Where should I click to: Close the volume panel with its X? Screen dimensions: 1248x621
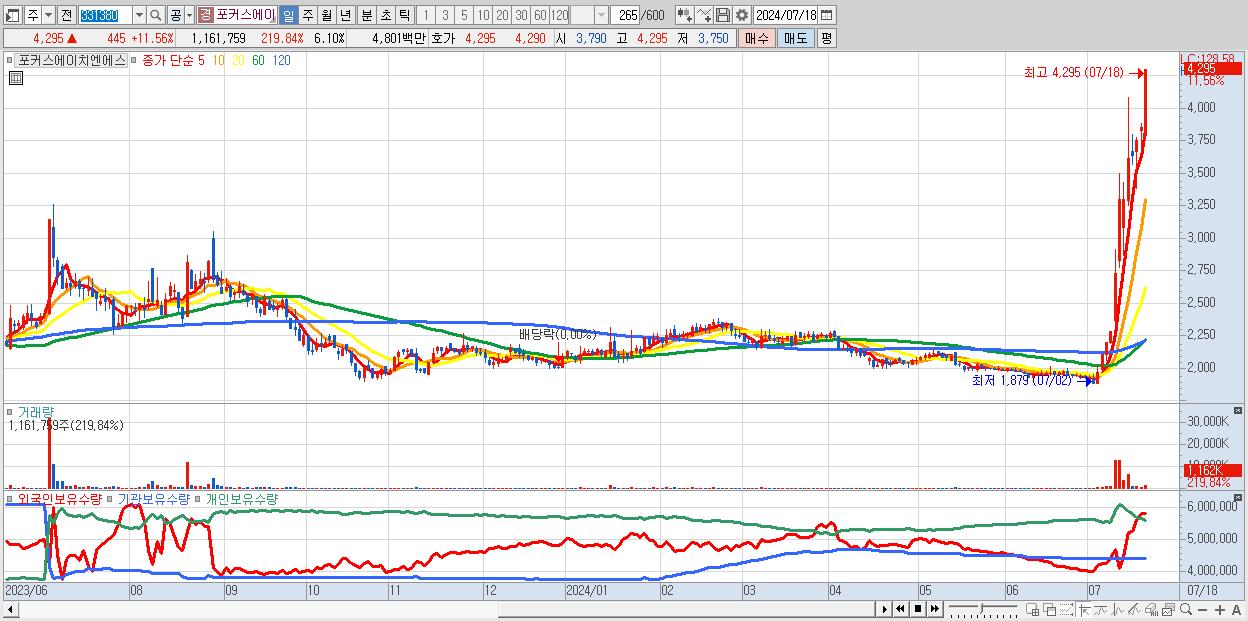(1238, 410)
